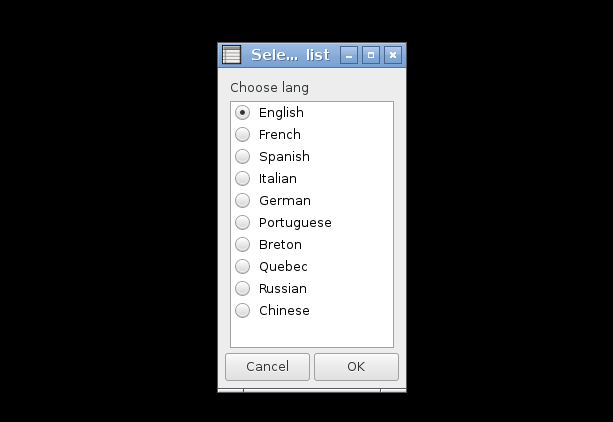The width and height of the screenshot is (613, 422).
Task: Choose the Spanish radio option
Action: click(x=242, y=156)
